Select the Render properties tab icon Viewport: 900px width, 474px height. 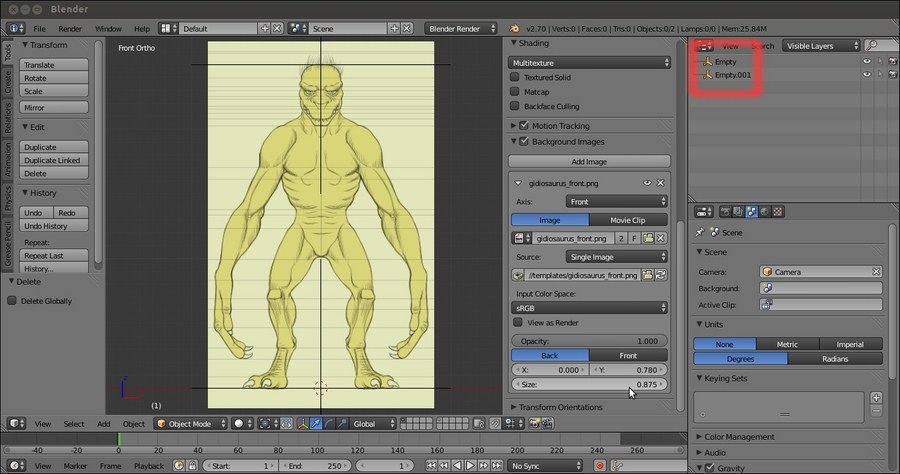coord(726,212)
